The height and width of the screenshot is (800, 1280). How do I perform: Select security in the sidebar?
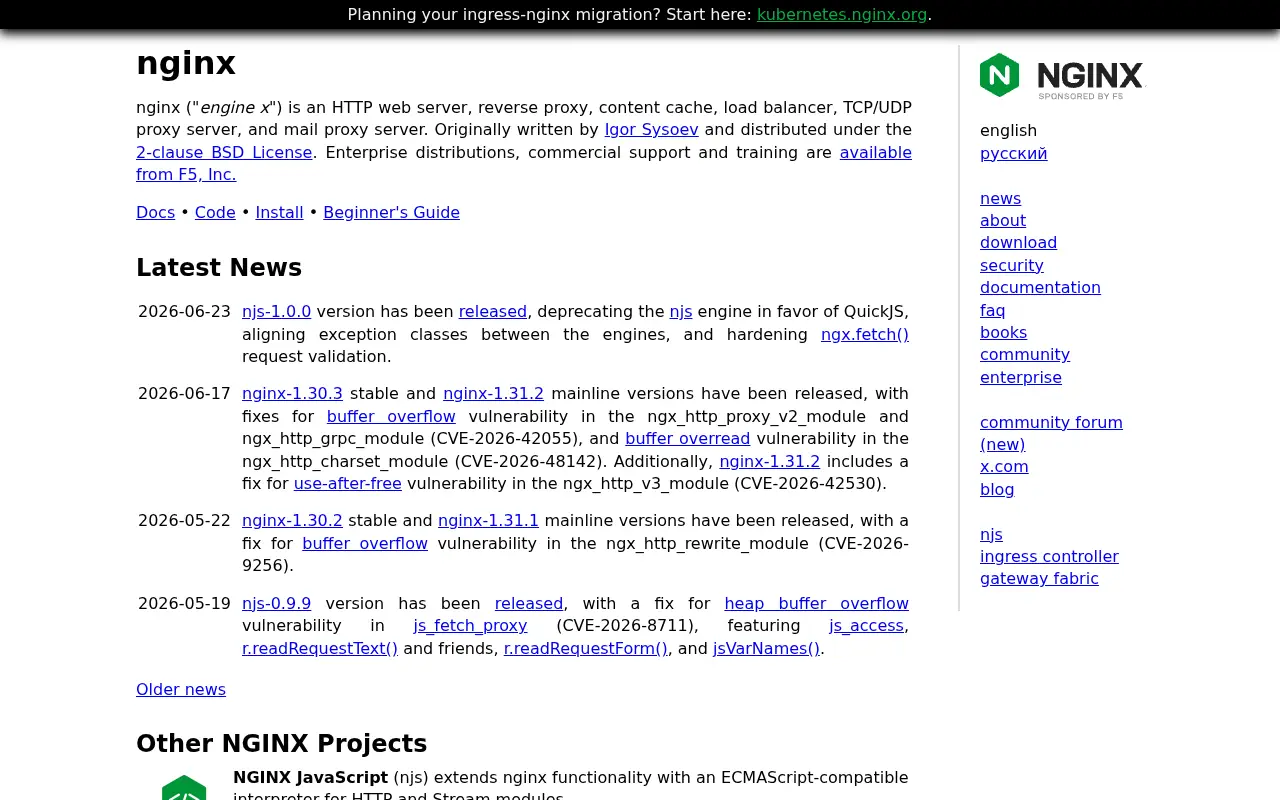coord(1012,266)
